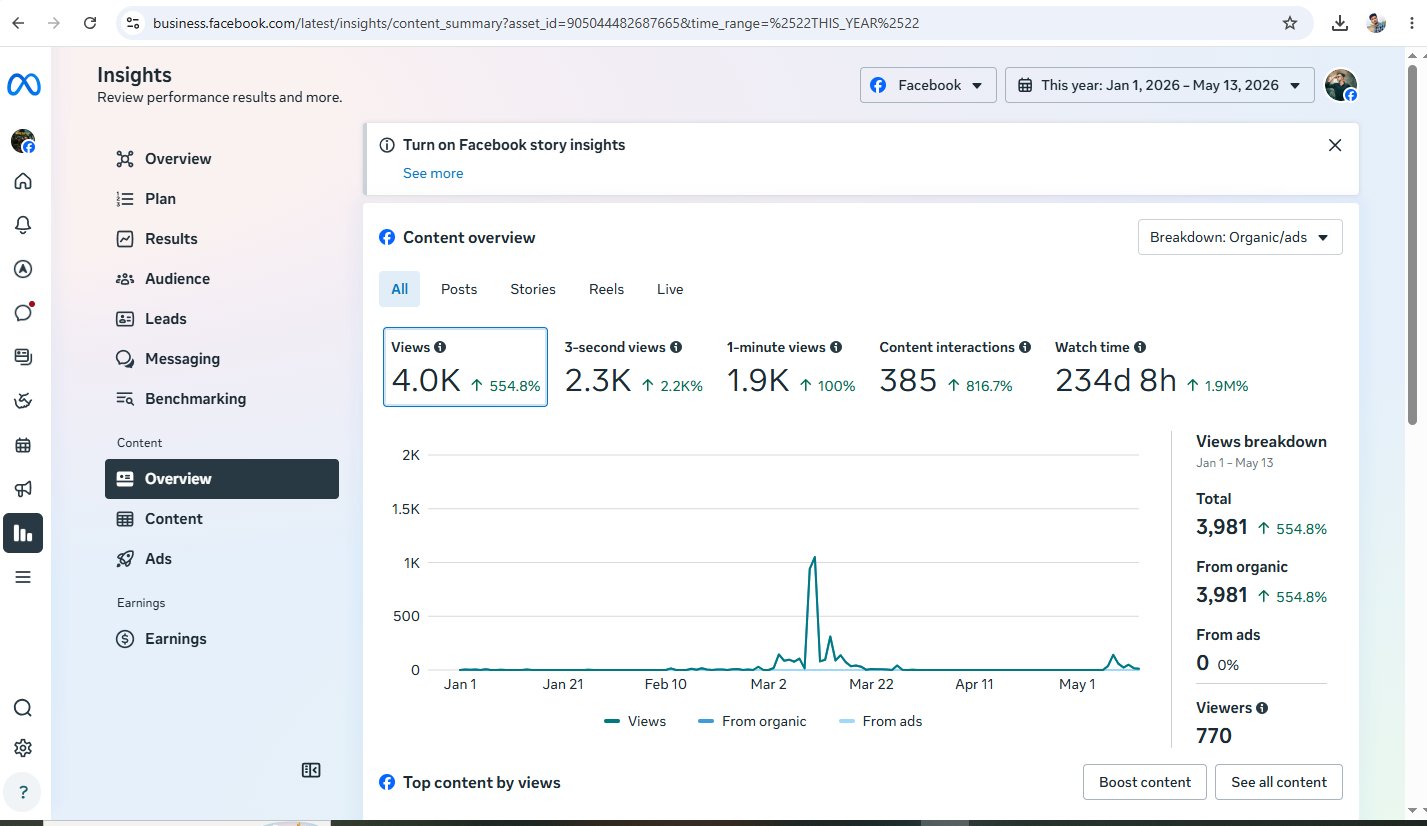Image resolution: width=1427 pixels, height=826 pixels.
Task: Click the Boost content button
Action: [1145, 782]
